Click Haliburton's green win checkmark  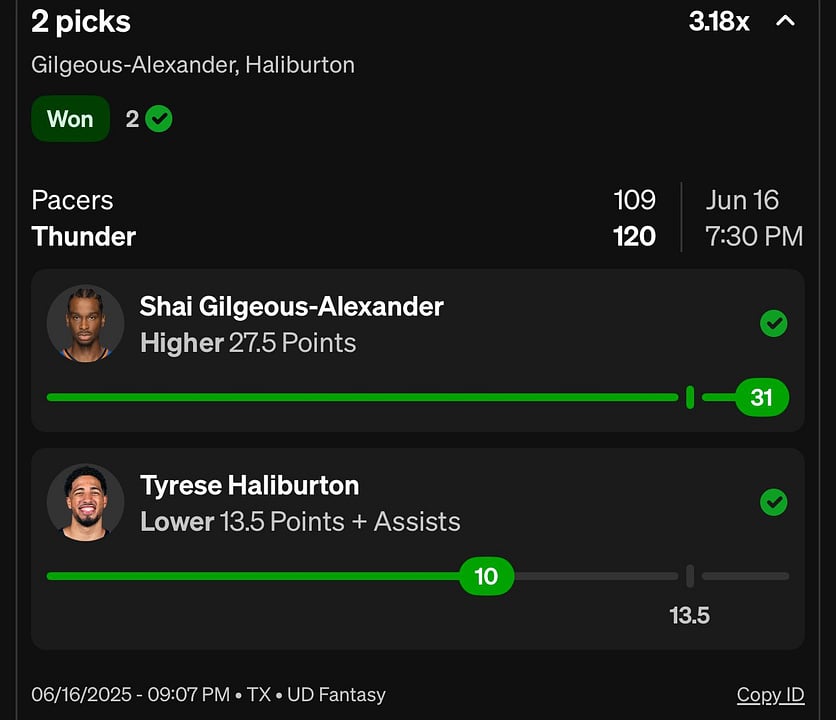[774, 502]
